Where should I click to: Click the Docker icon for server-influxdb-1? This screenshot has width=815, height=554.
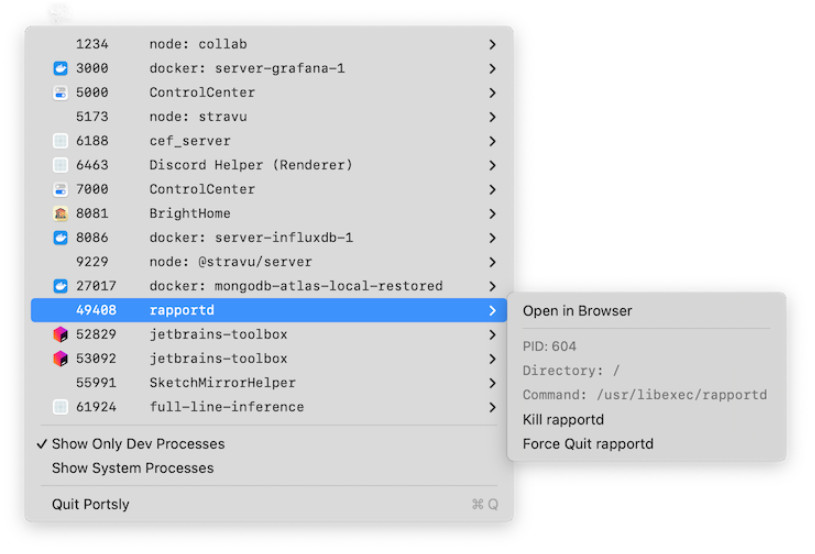60,238
